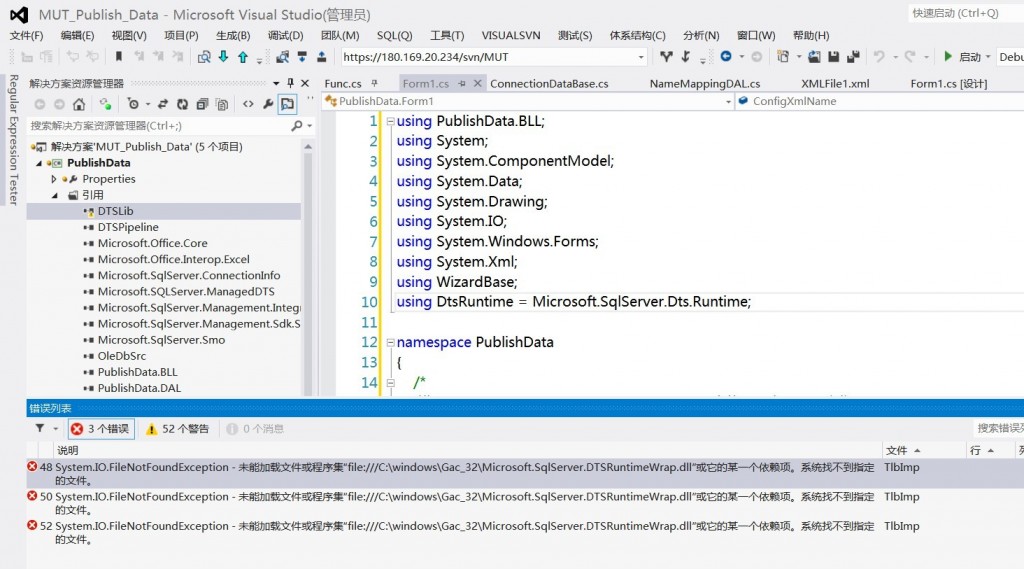Image resolution: width=1024 pixels, height=569 pixels.
Task: Open the SVN URL dropdown
Action: click(641, 57)
